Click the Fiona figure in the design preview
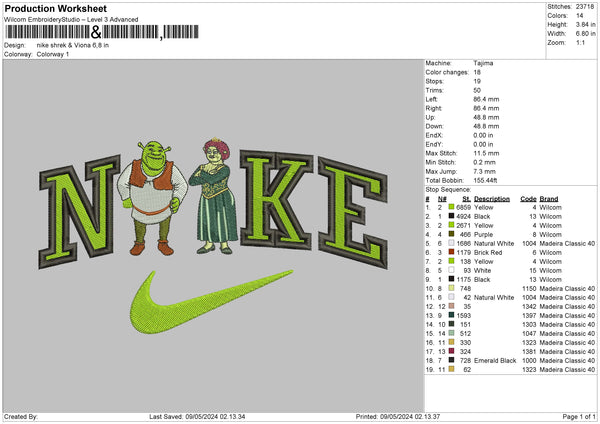The width and height of the screenshot is (600, 424). pyautogui.click(x=214, y=196)
